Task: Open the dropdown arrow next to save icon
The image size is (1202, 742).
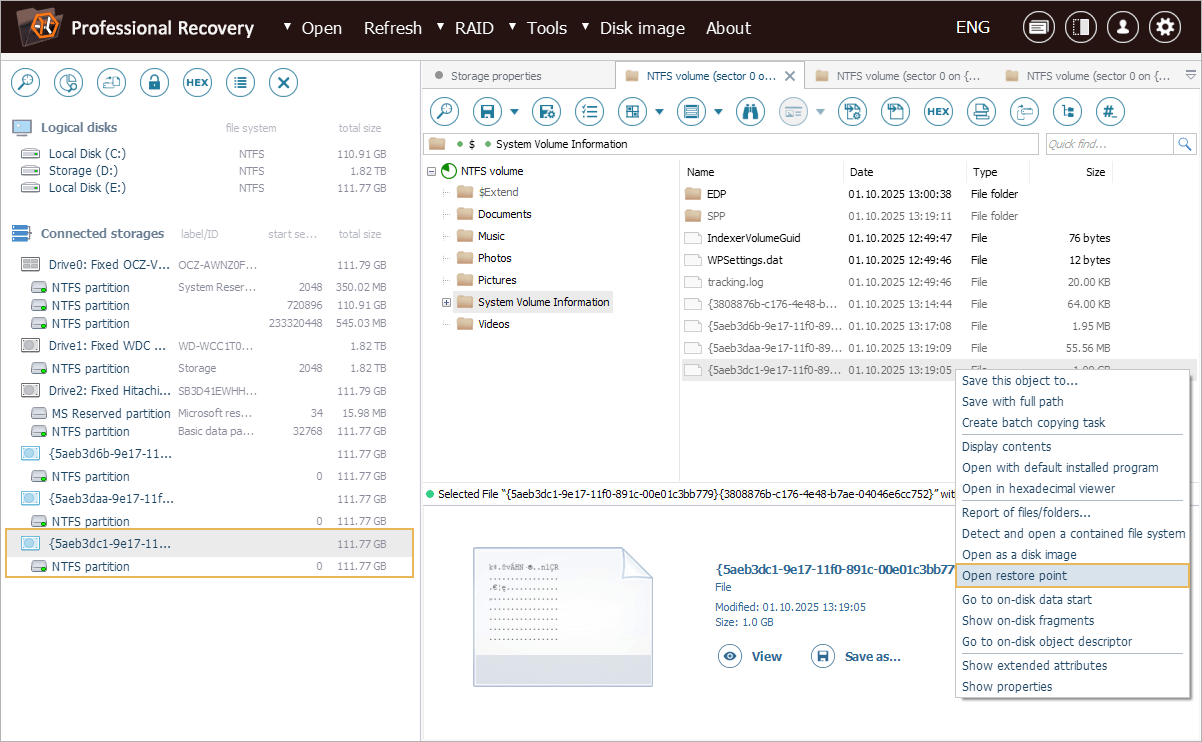Action: [514, 112]
